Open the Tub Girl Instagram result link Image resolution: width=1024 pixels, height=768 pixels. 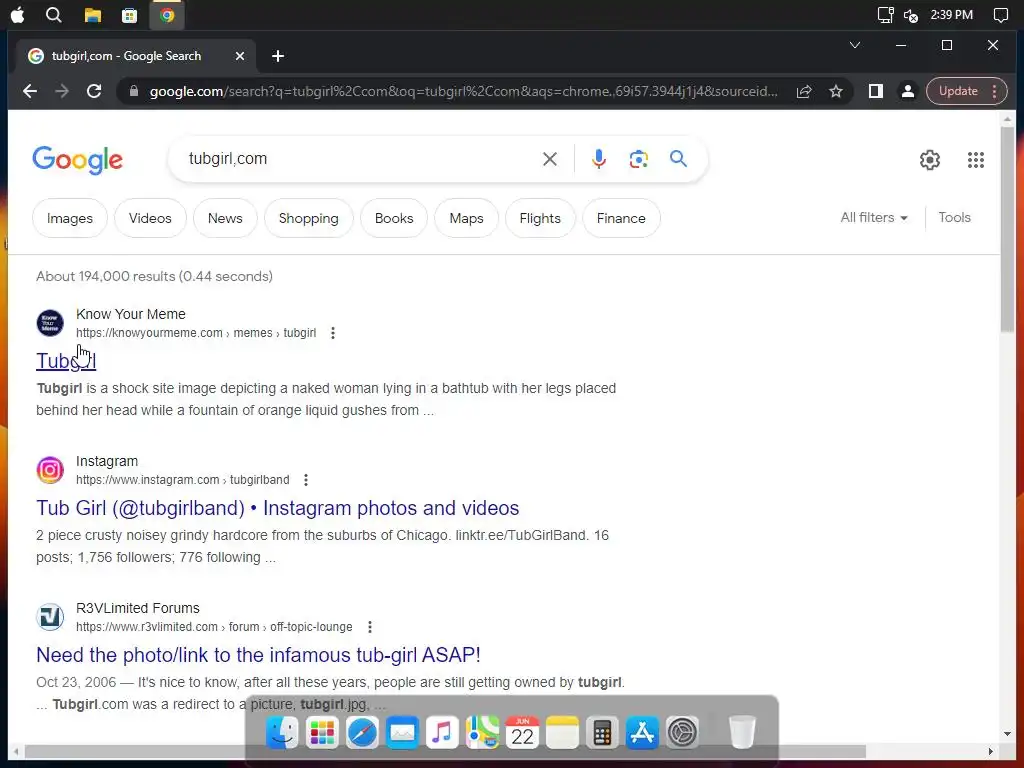point(278,508)
